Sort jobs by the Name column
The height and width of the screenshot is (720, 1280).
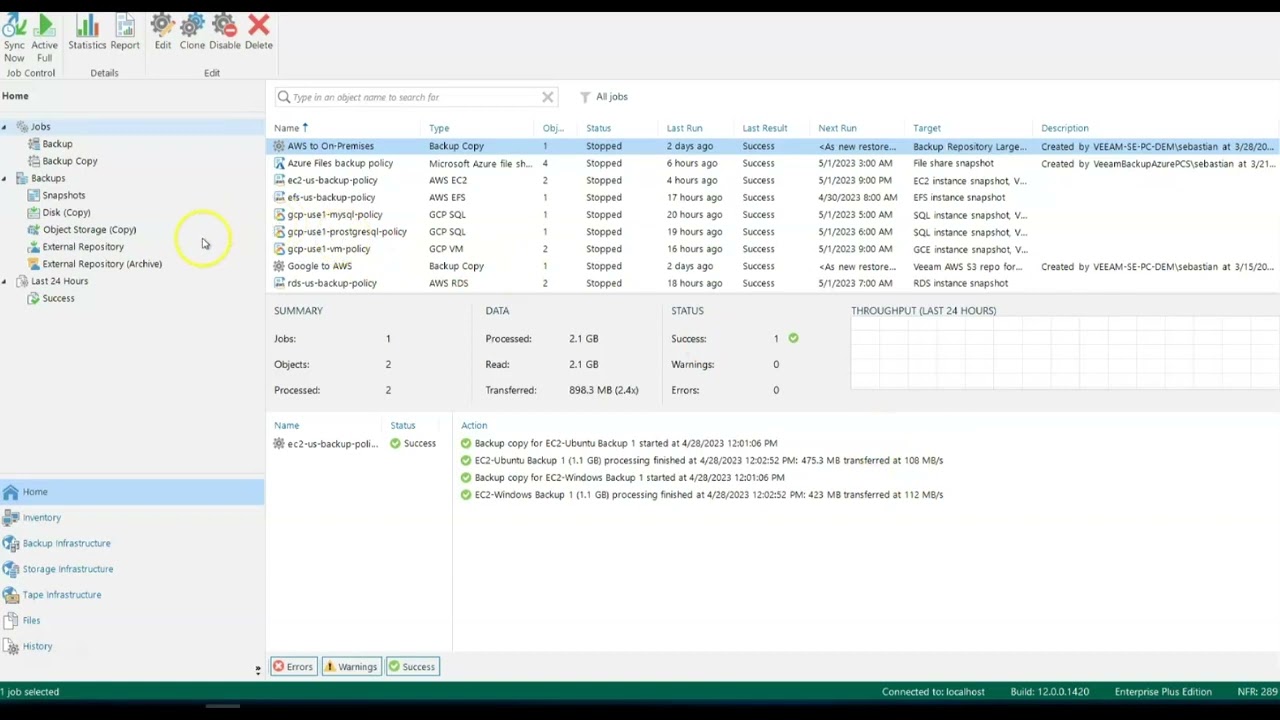[291, 128]
